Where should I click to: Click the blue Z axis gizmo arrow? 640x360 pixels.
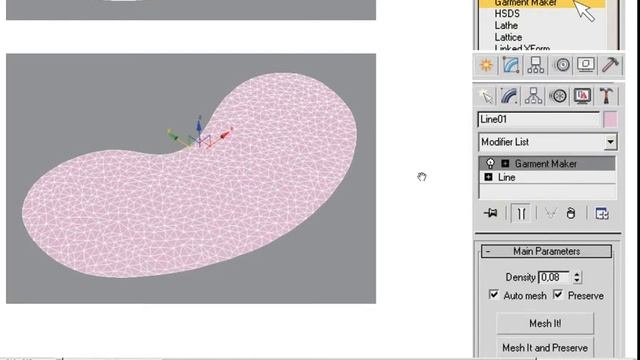pos(199,126)
